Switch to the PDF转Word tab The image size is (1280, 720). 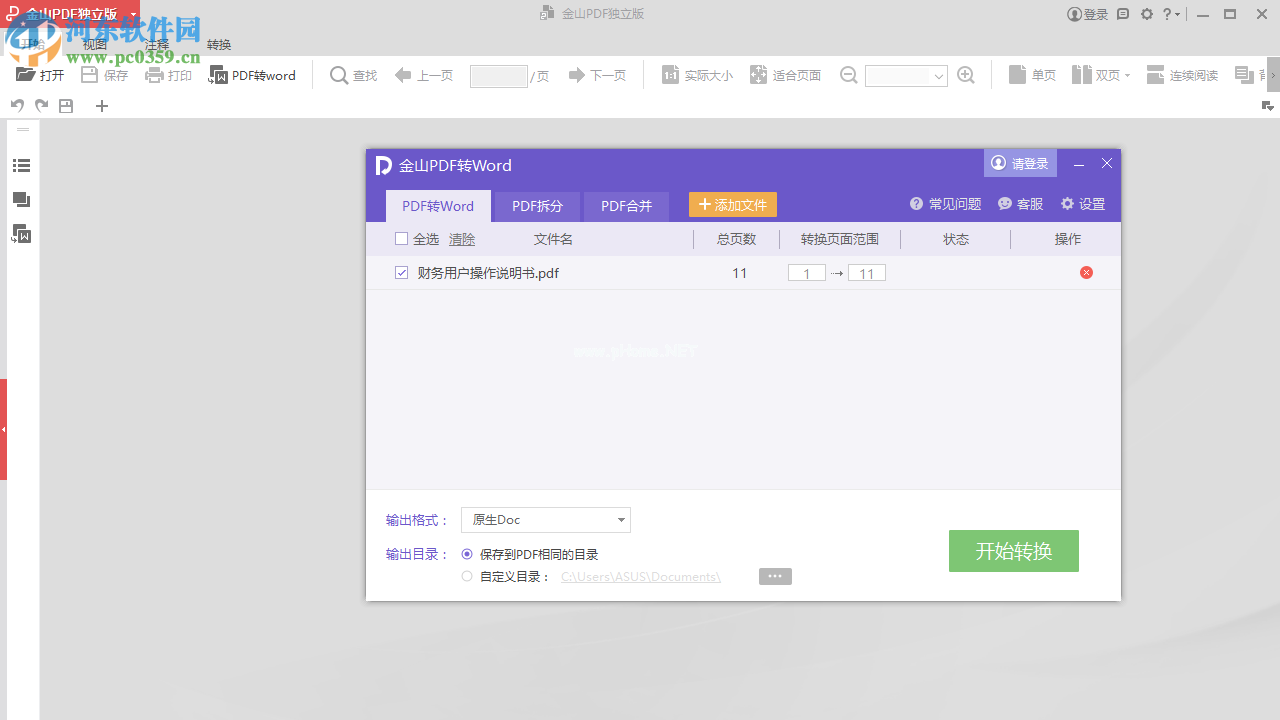pos(438,206)
